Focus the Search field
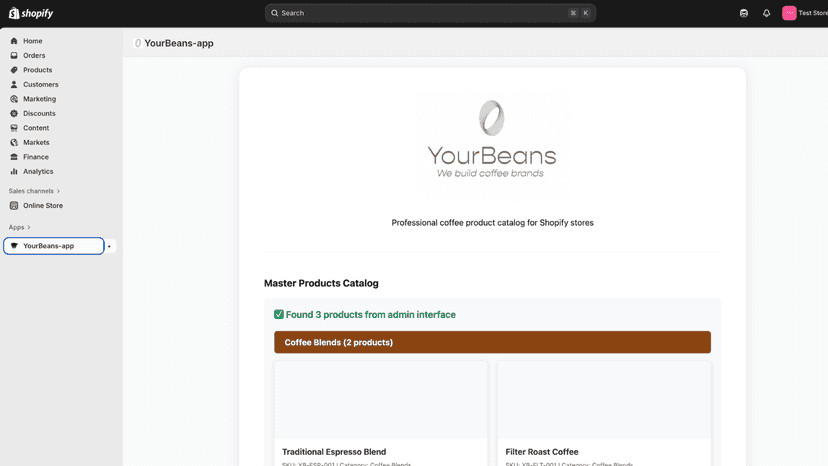This screenshot has height=466, width=828. coord(430,13)
